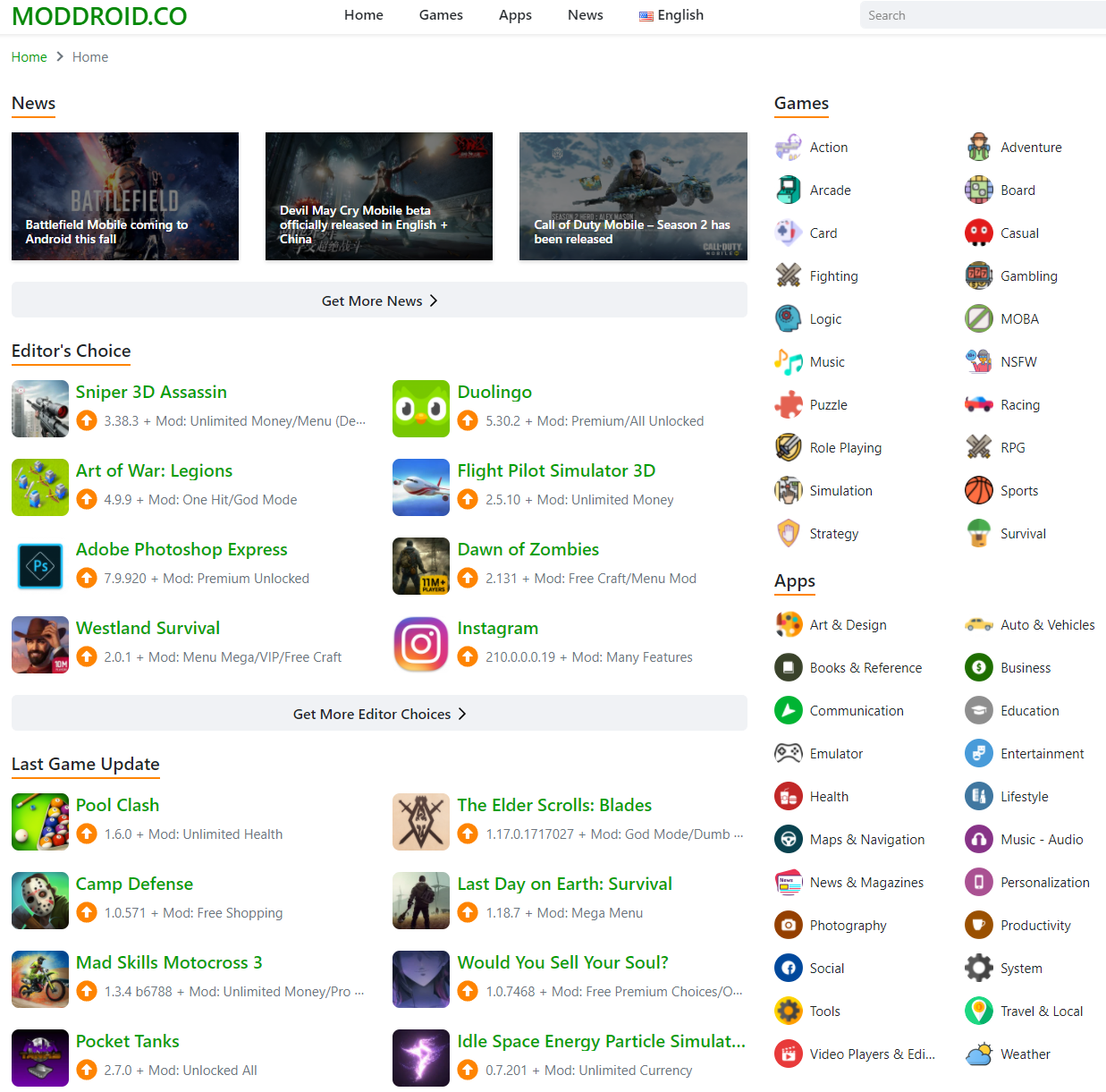This screenshot has height=1092, width=1106.
Task: Open the Pocket Tanks title link
Action: (x=128, y=1041)
